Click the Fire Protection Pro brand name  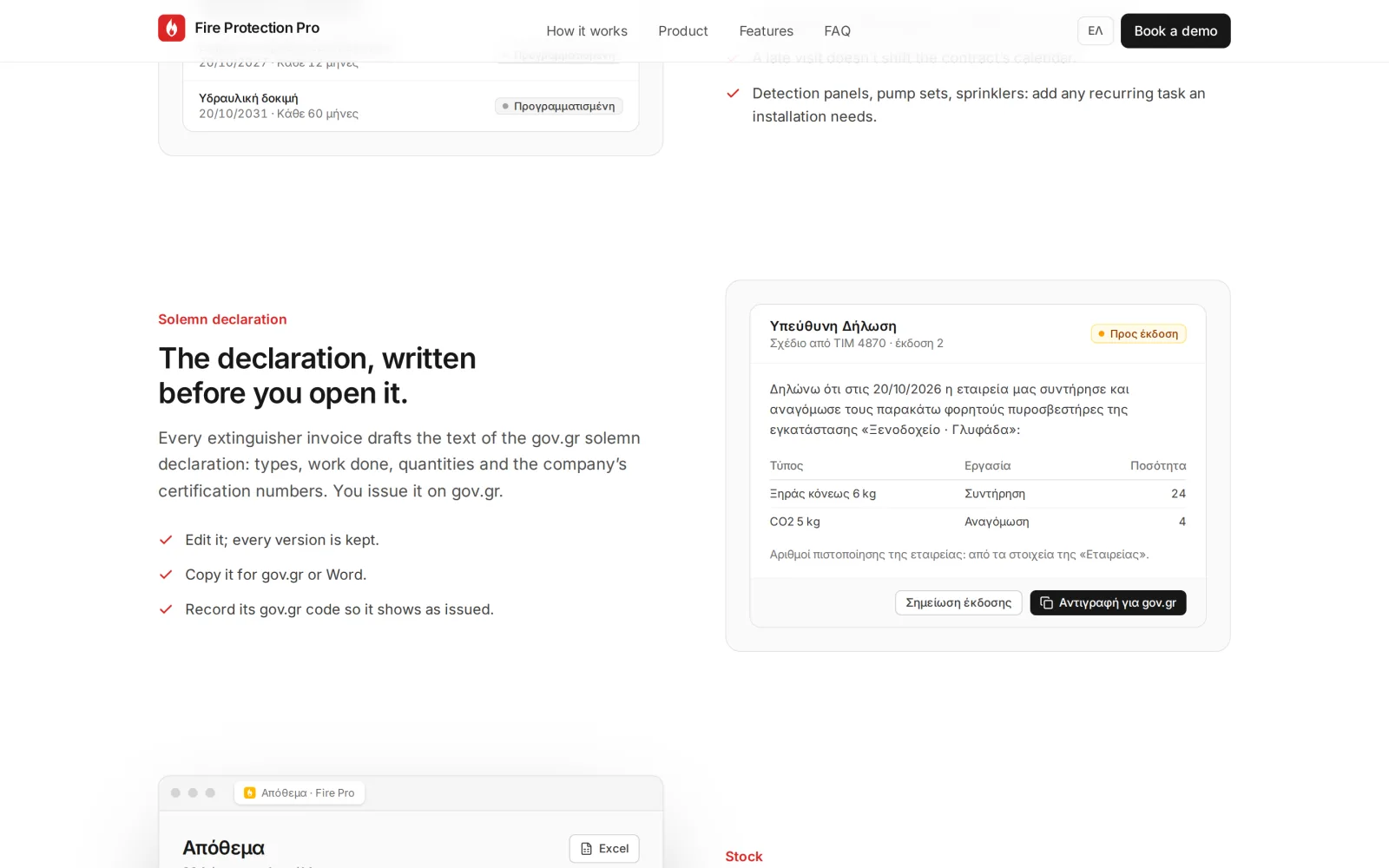(257, 28)
